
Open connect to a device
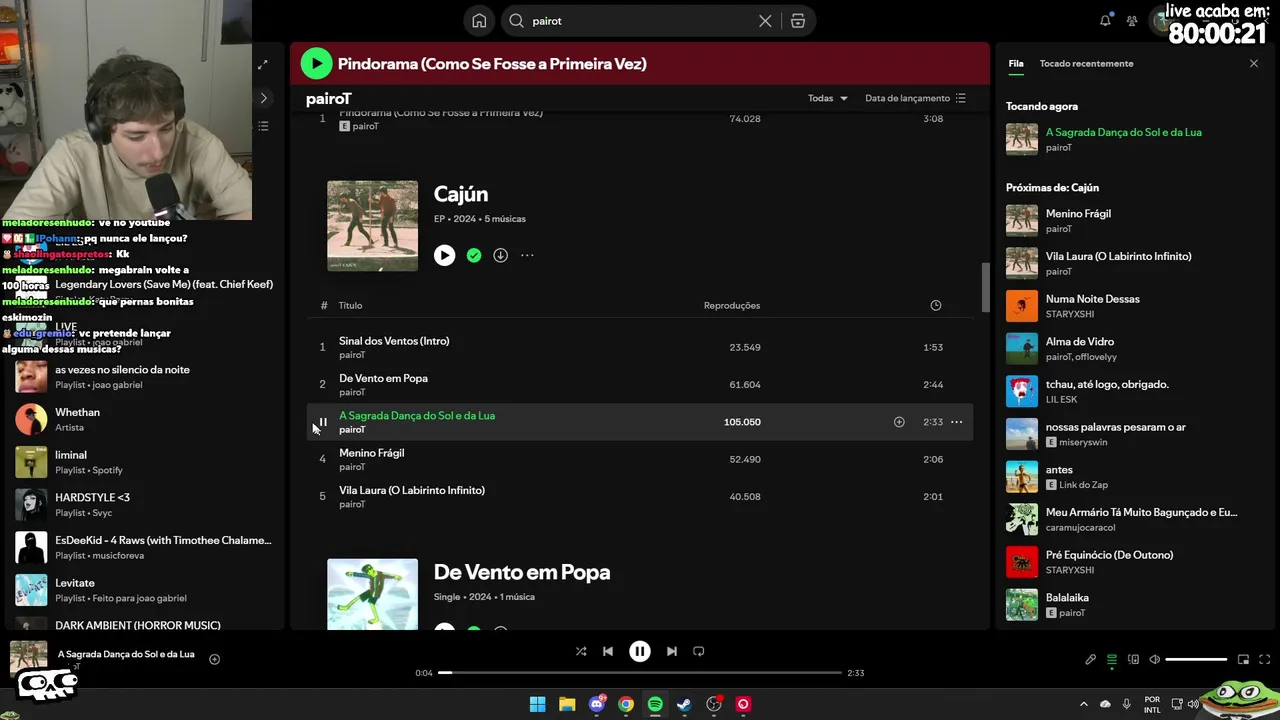1133,659
